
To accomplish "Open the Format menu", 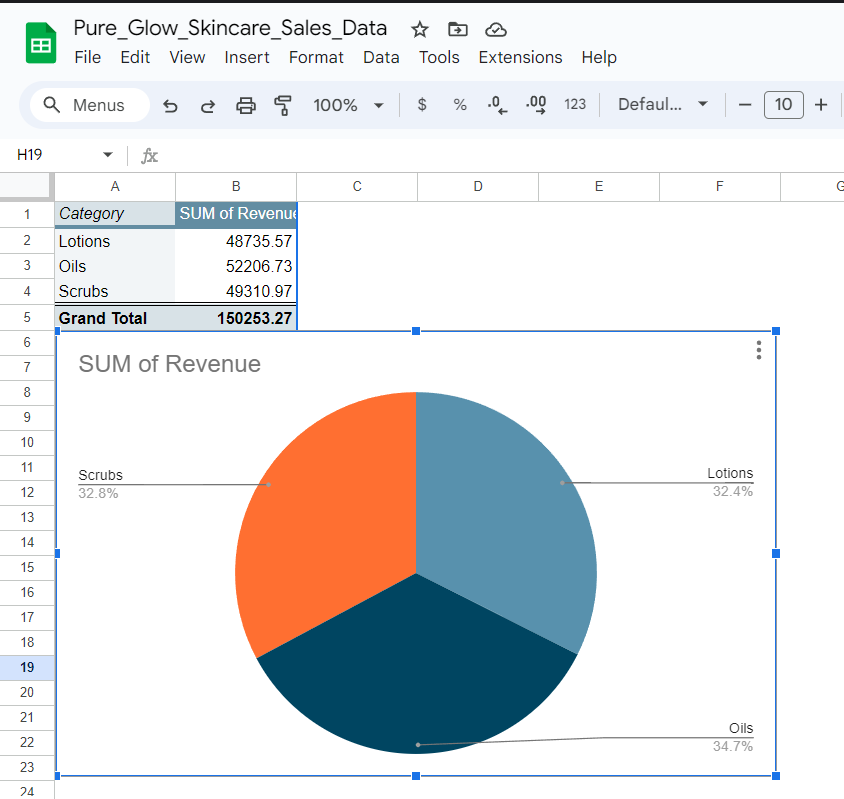I will [316, 57].
